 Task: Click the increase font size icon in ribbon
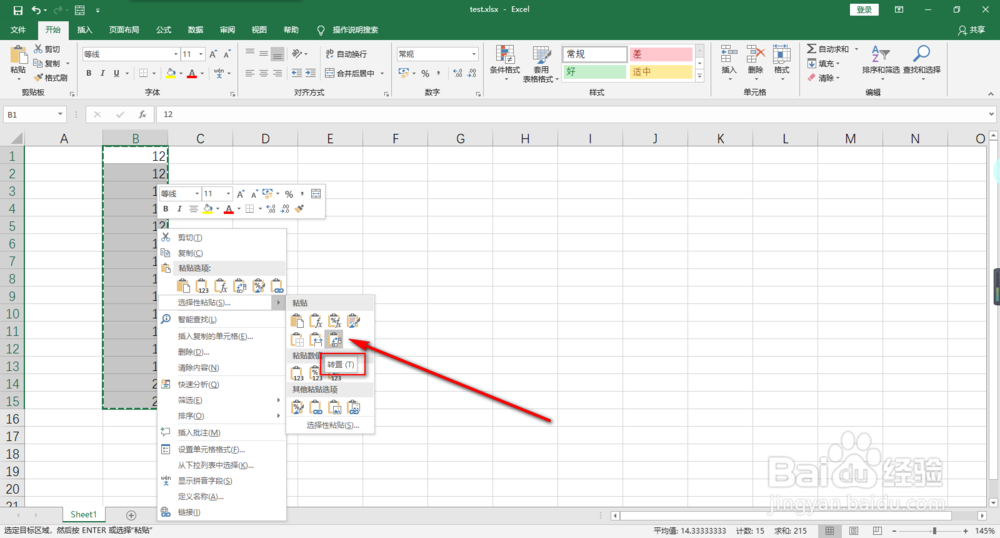(213, 54)
